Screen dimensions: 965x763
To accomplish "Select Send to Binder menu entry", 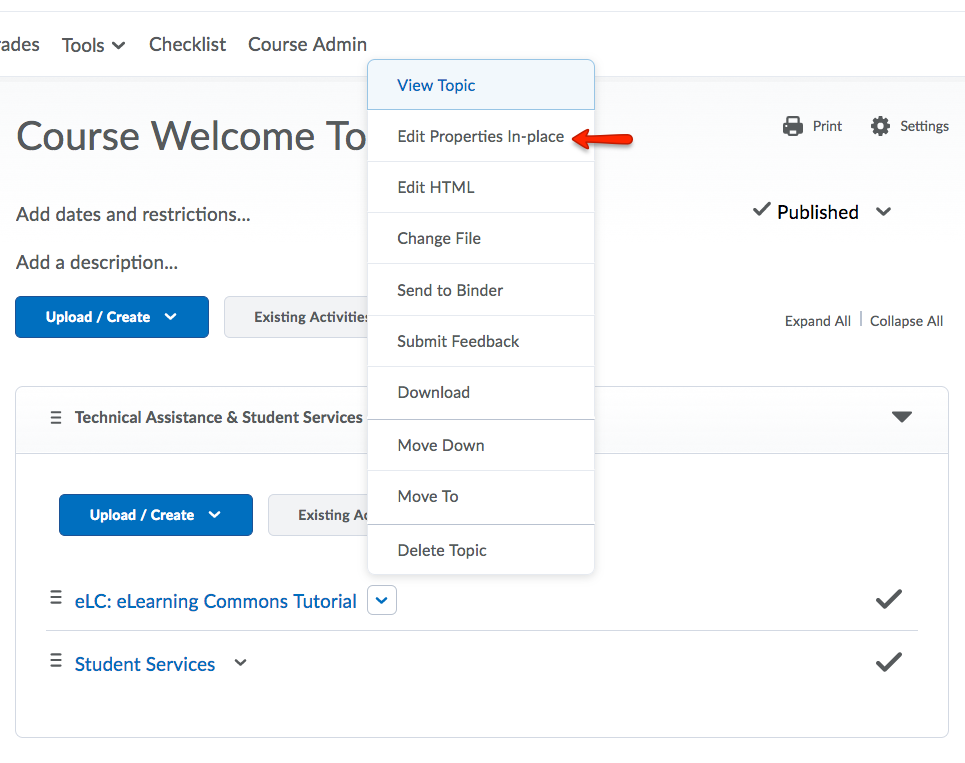I will tap(450, 290).
